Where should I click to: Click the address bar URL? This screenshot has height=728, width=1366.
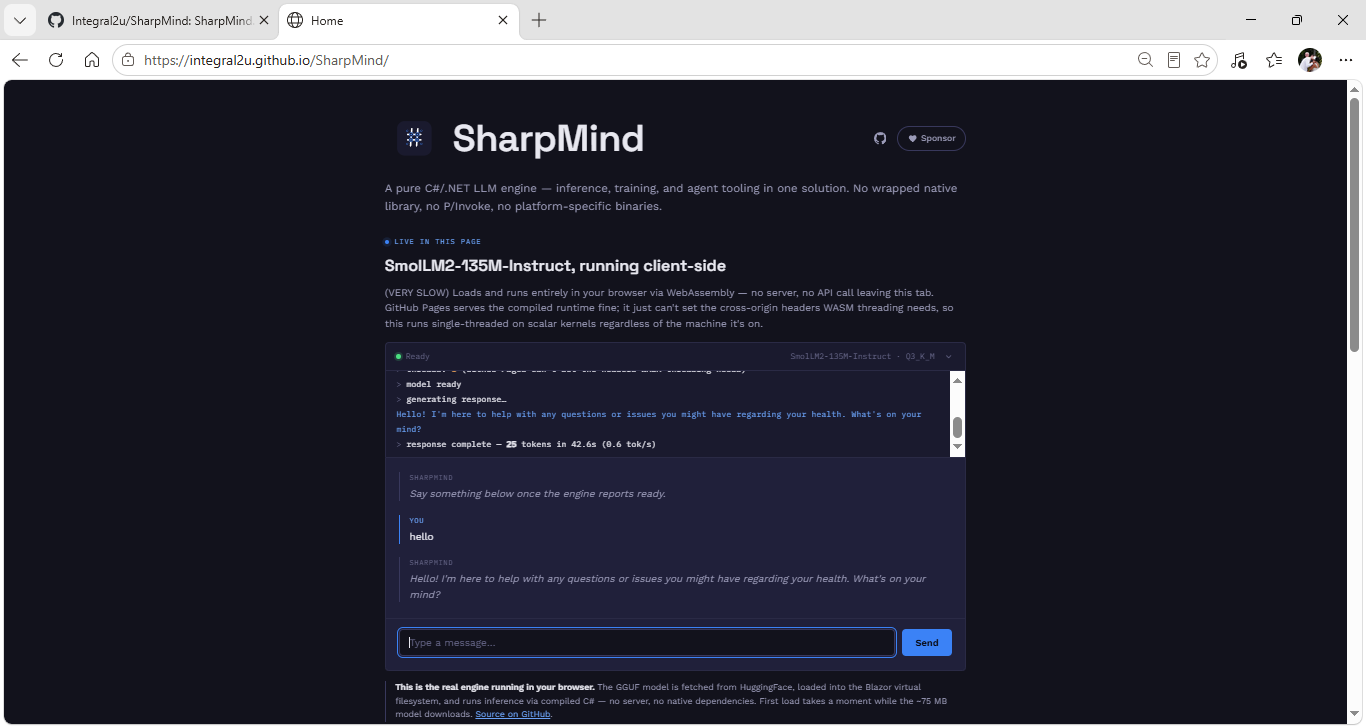click(266, 60)
